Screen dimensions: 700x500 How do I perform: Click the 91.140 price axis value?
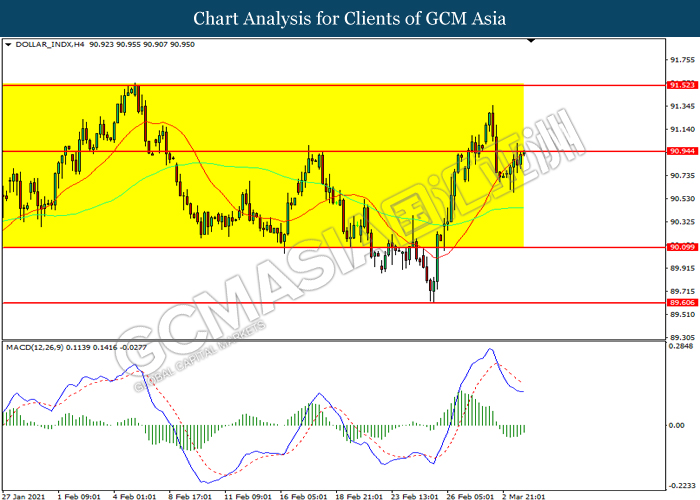tap(683, 129)
